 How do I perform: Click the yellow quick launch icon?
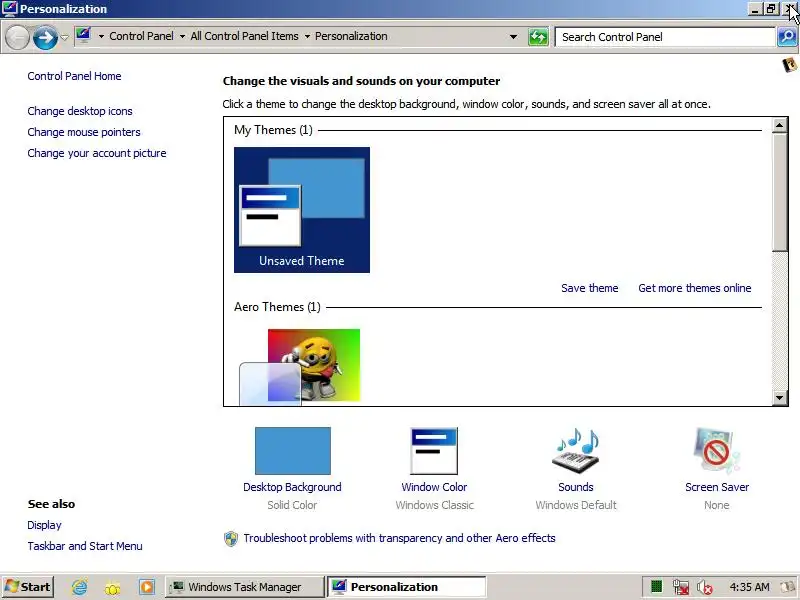(x=112, y=588)
